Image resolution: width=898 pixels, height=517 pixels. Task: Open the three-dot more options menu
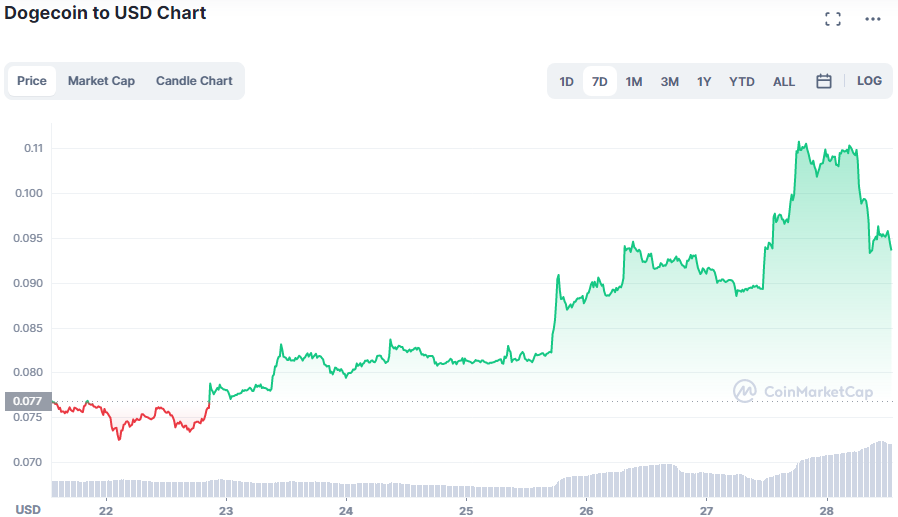point(873,19)
